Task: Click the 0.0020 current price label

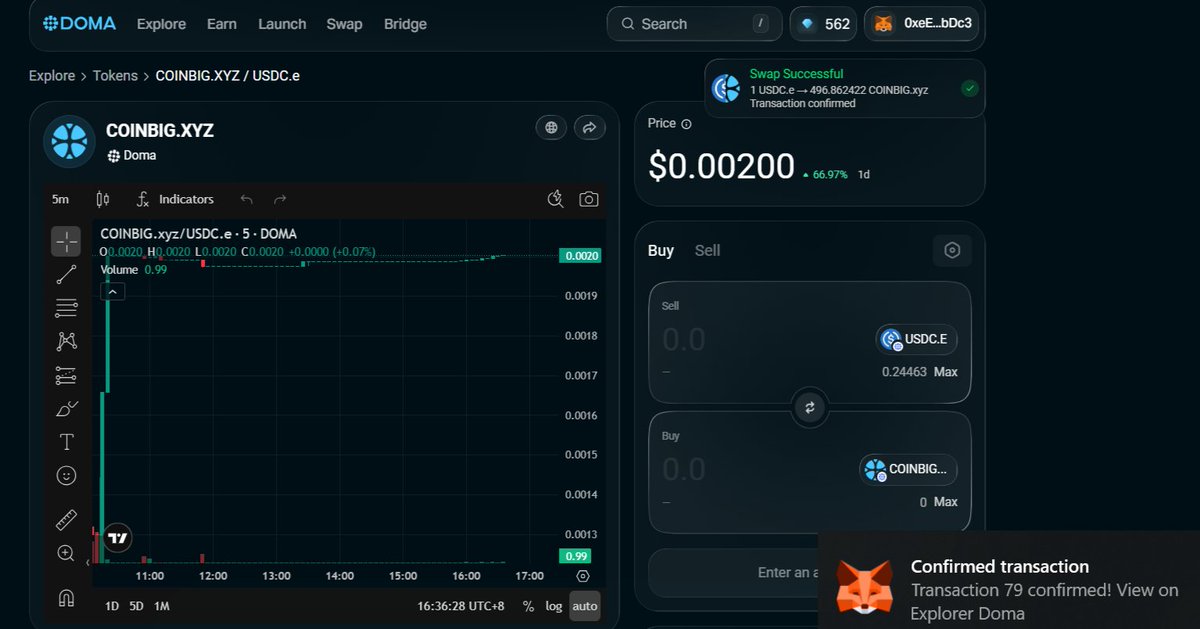Action: click(581, 256)
